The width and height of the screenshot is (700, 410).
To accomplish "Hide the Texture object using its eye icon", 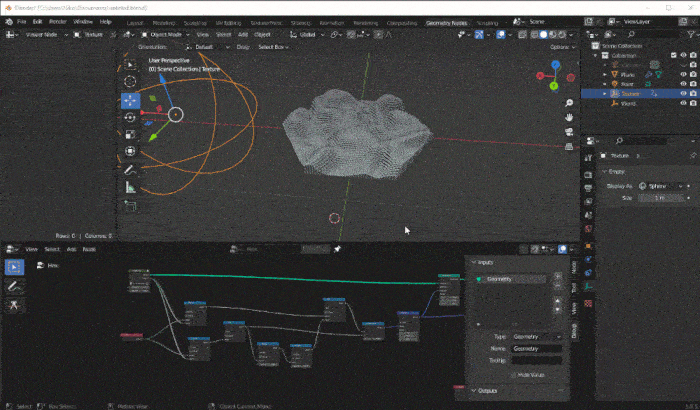I will click(x=684, y=93).
